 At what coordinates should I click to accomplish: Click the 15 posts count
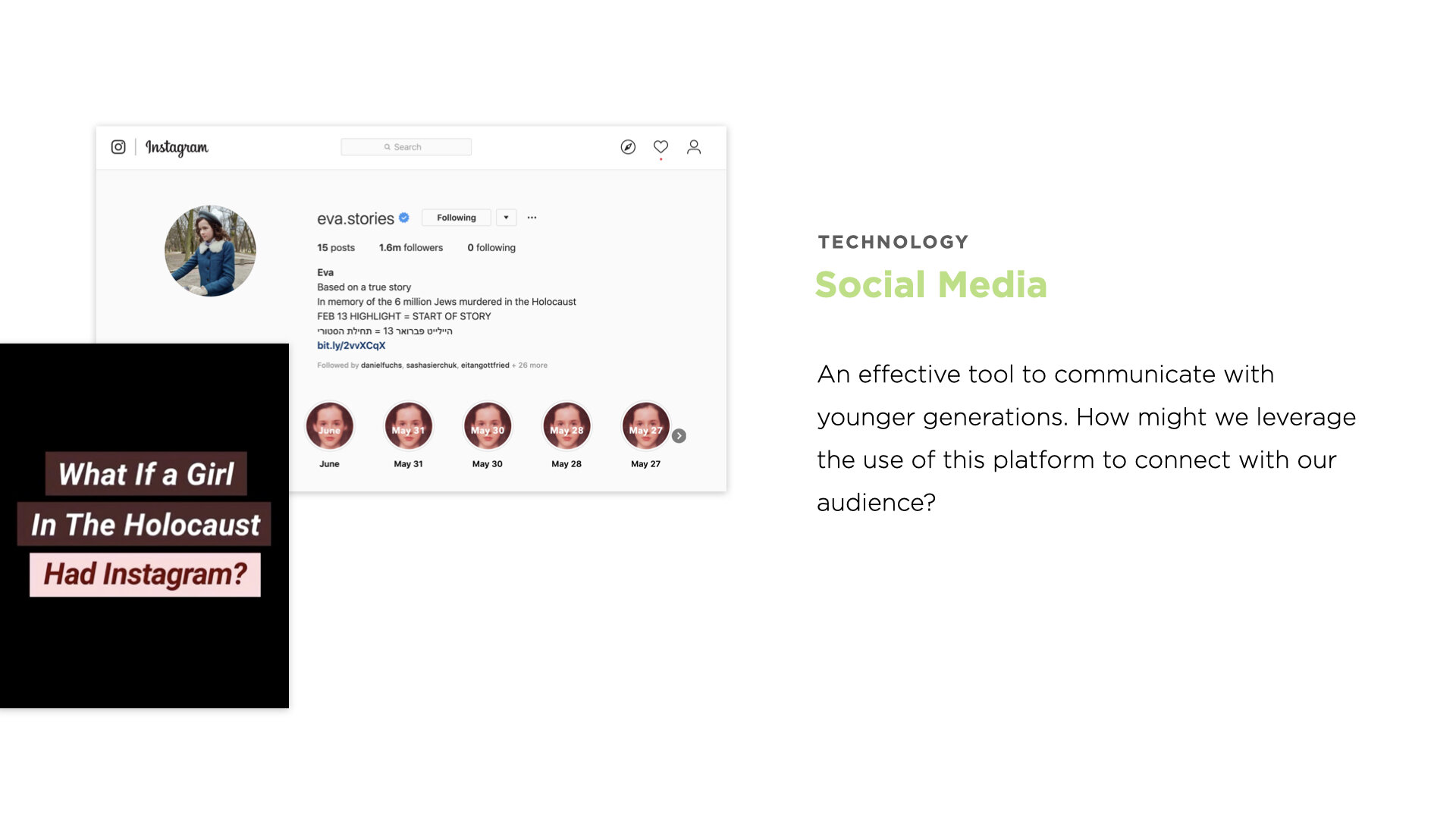coord(336,248)
